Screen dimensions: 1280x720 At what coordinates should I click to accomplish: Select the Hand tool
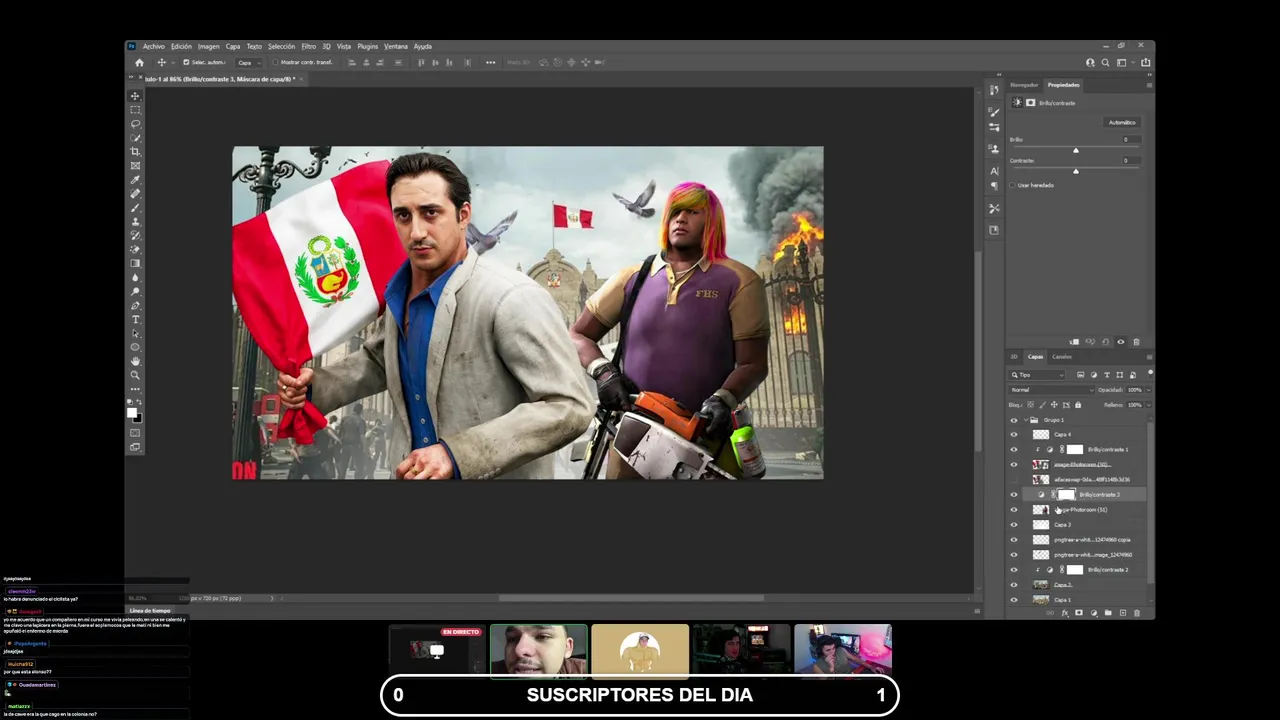click(135, 361)
